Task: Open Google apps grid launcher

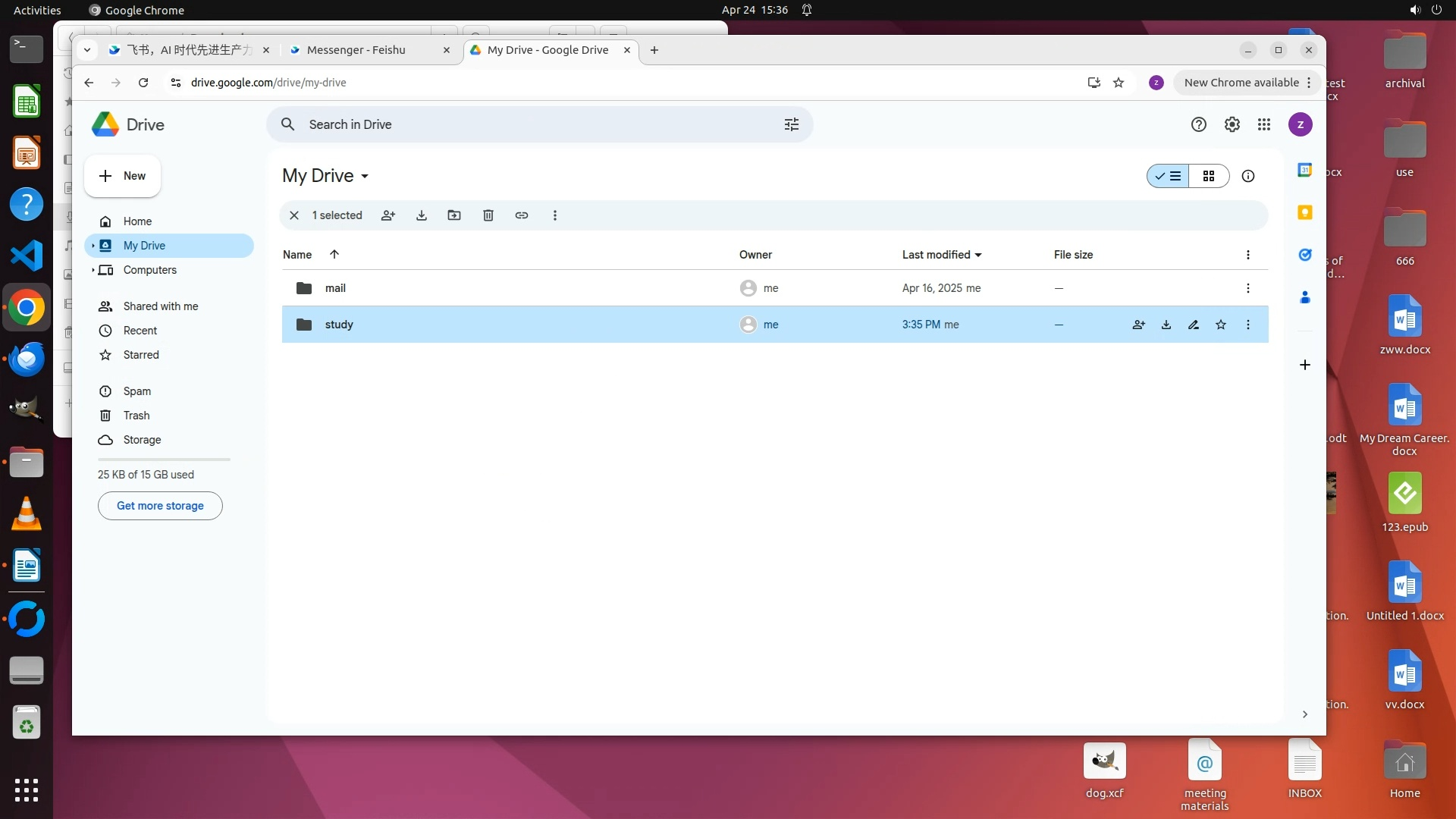Action: coord(1264,124)
